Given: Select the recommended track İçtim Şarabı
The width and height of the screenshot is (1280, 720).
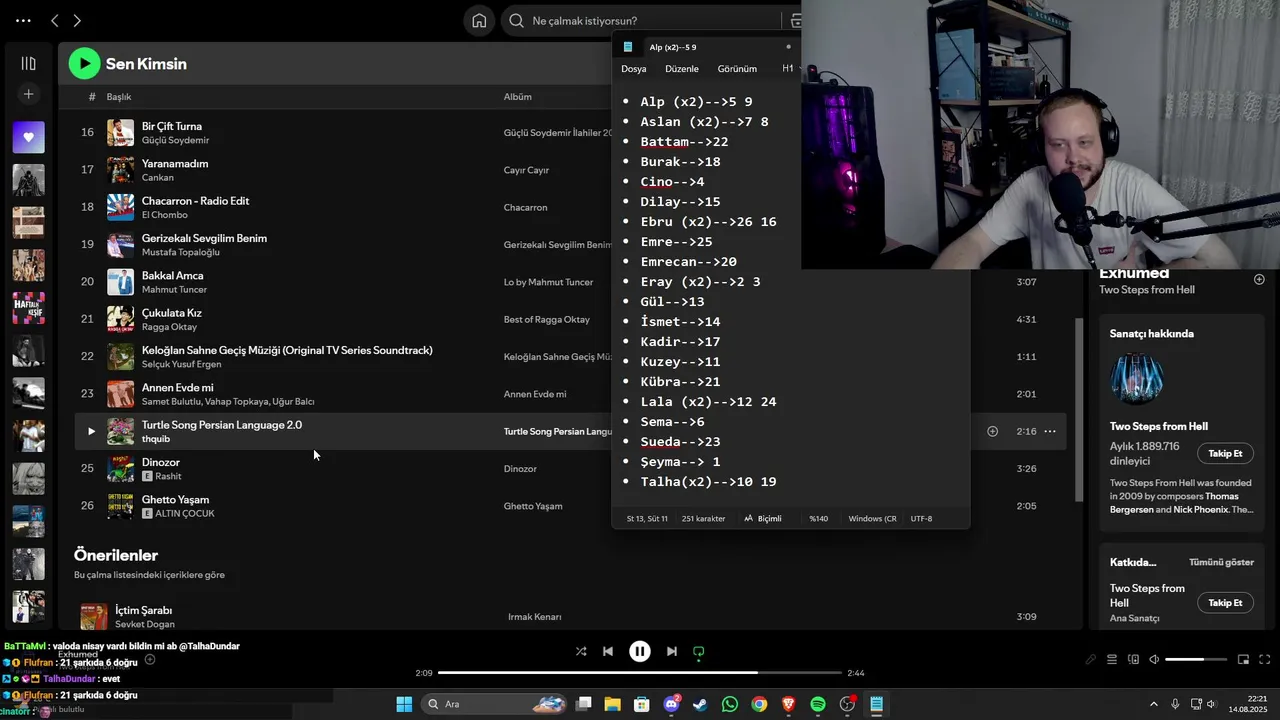Looking at the screenshot, I should pos(143,610).
